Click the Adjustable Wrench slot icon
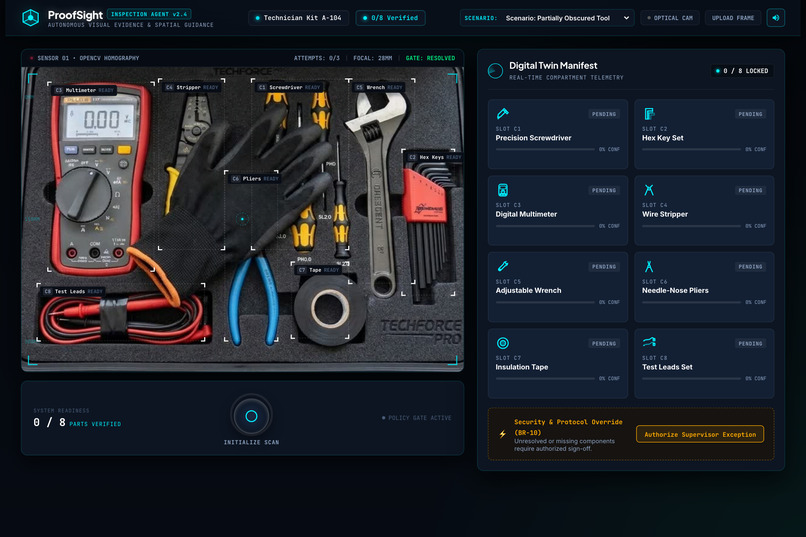 (x=503, y=266)
